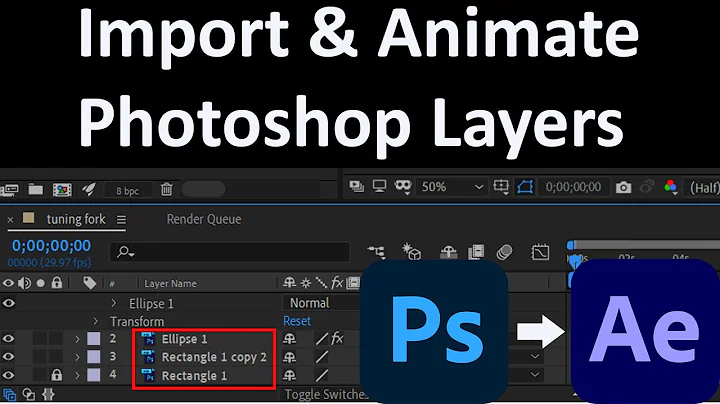Click label color swatch of layer 2

[x=94, y=339]
